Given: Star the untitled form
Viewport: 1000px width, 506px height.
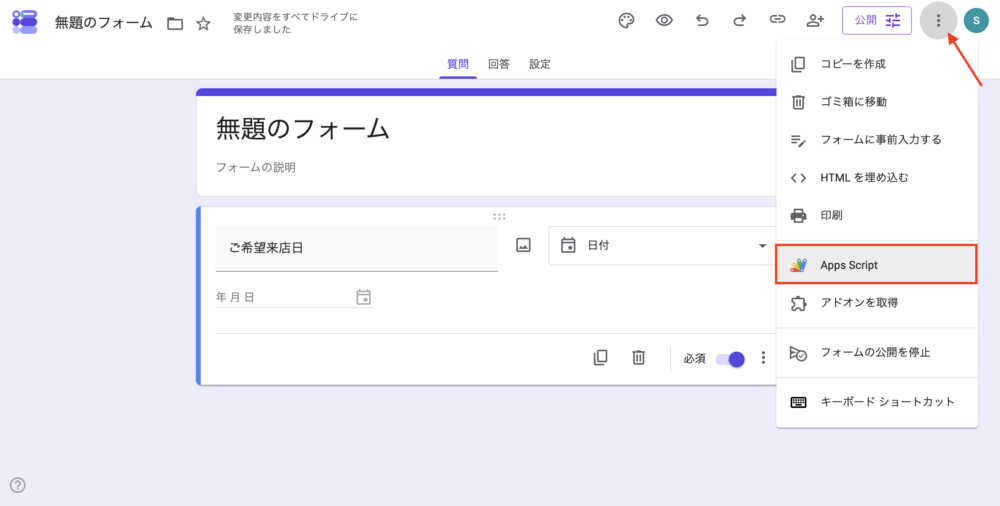Looking at the screenshot, I should tap(203, 24).
